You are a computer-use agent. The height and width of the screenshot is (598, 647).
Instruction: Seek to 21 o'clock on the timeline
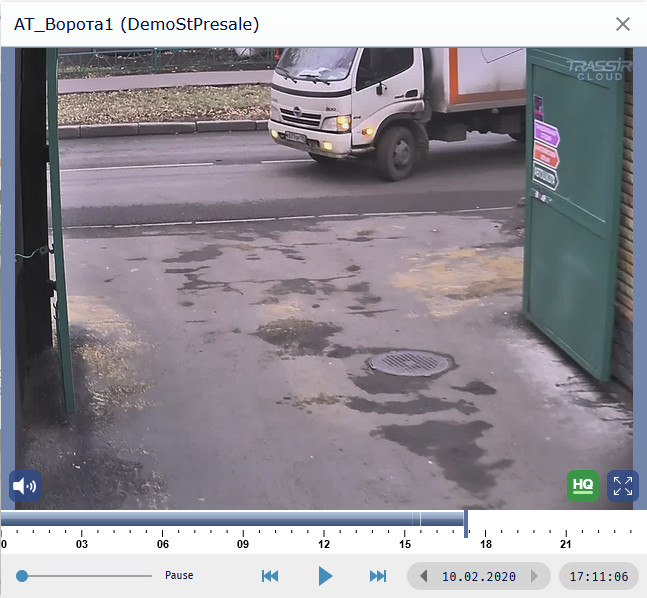[x=566, y=534]
